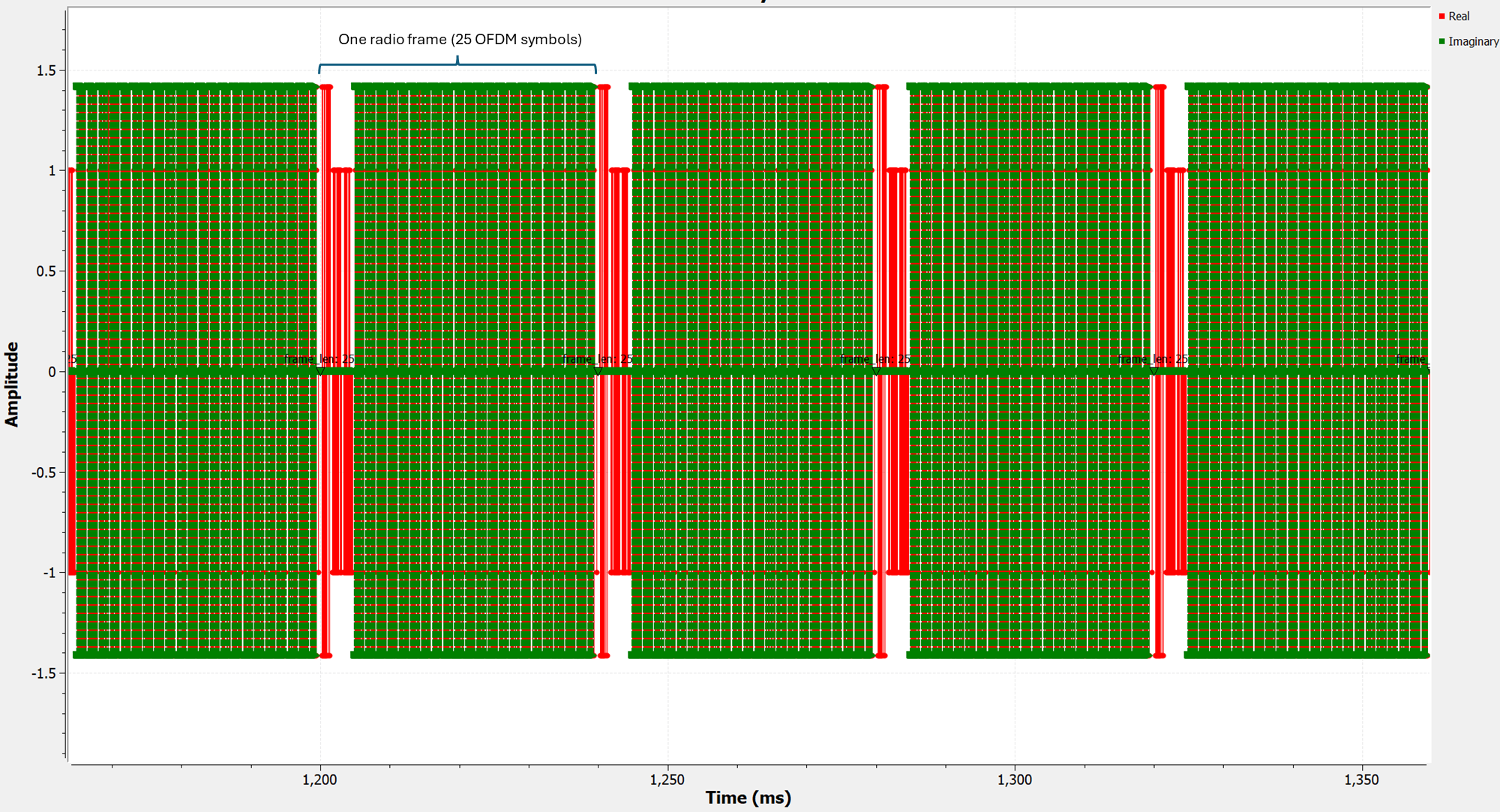Click the 'One radio frame (25 OFDM symbols)' text
This screenshot has width=1500, height=812.
click(x=460, y=40)
